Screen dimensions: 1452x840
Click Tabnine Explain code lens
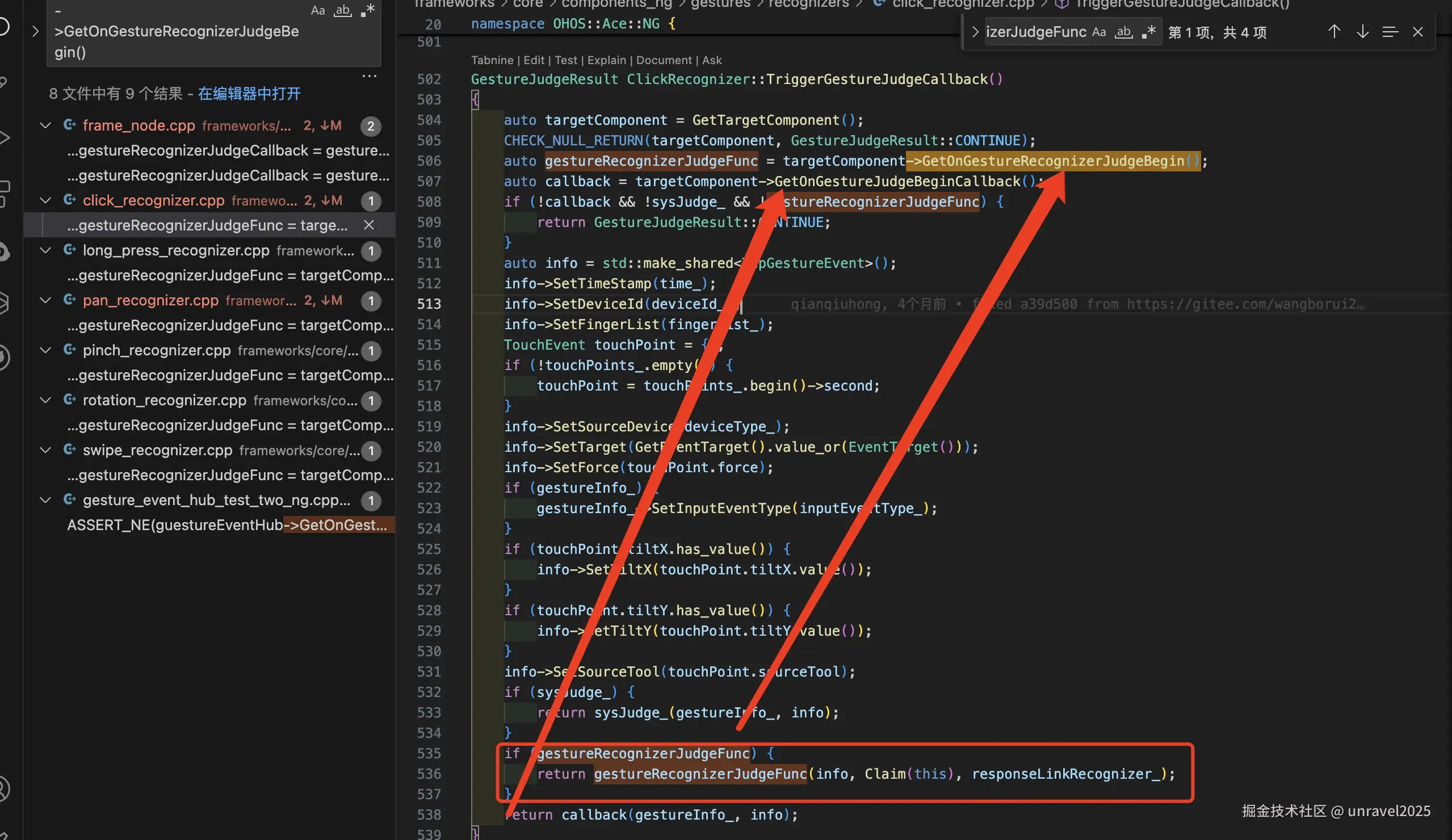[x=606, y=61]
